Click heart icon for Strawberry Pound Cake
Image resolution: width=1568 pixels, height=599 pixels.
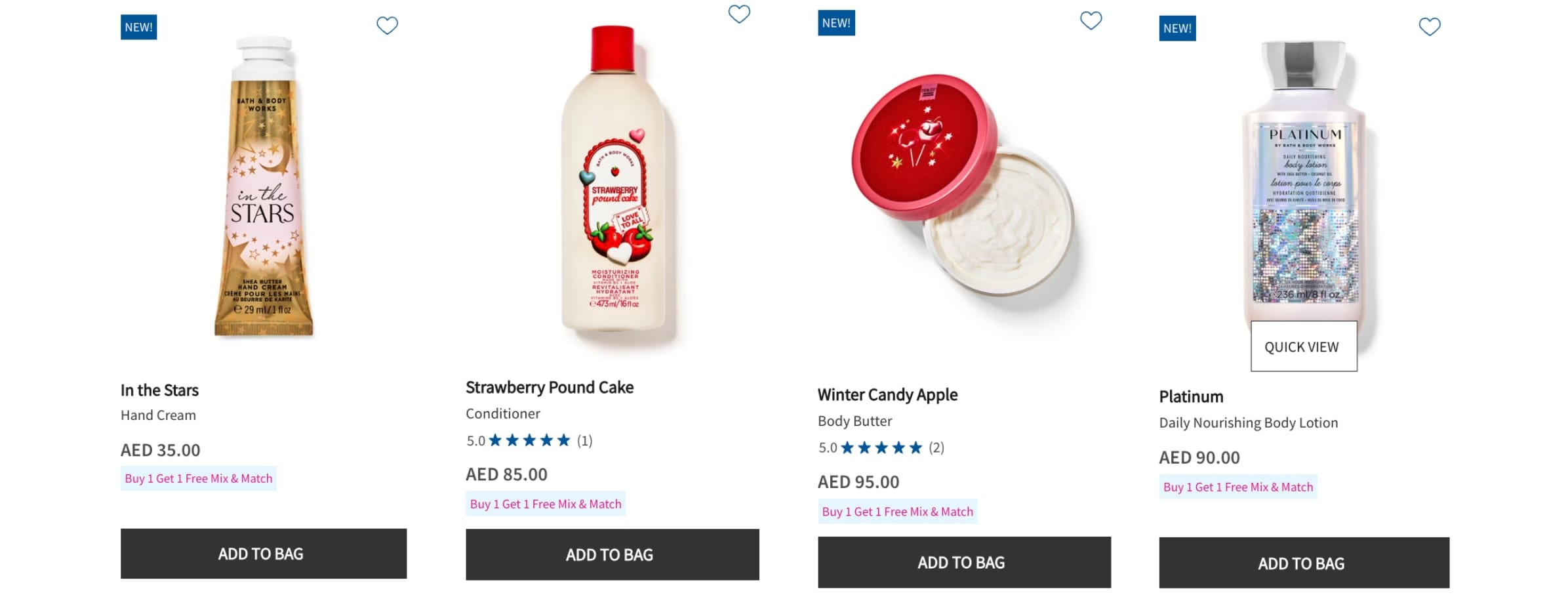click(x=739, y=14)
